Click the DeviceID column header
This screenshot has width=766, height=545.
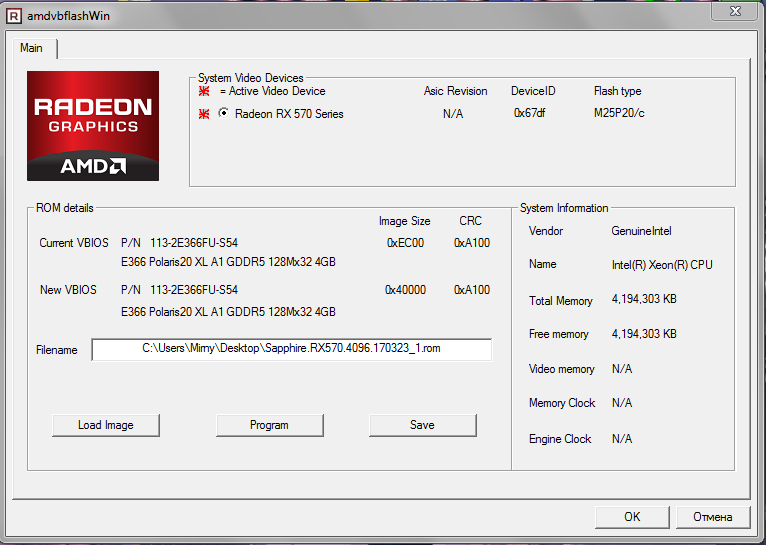(x=533, y=91)
